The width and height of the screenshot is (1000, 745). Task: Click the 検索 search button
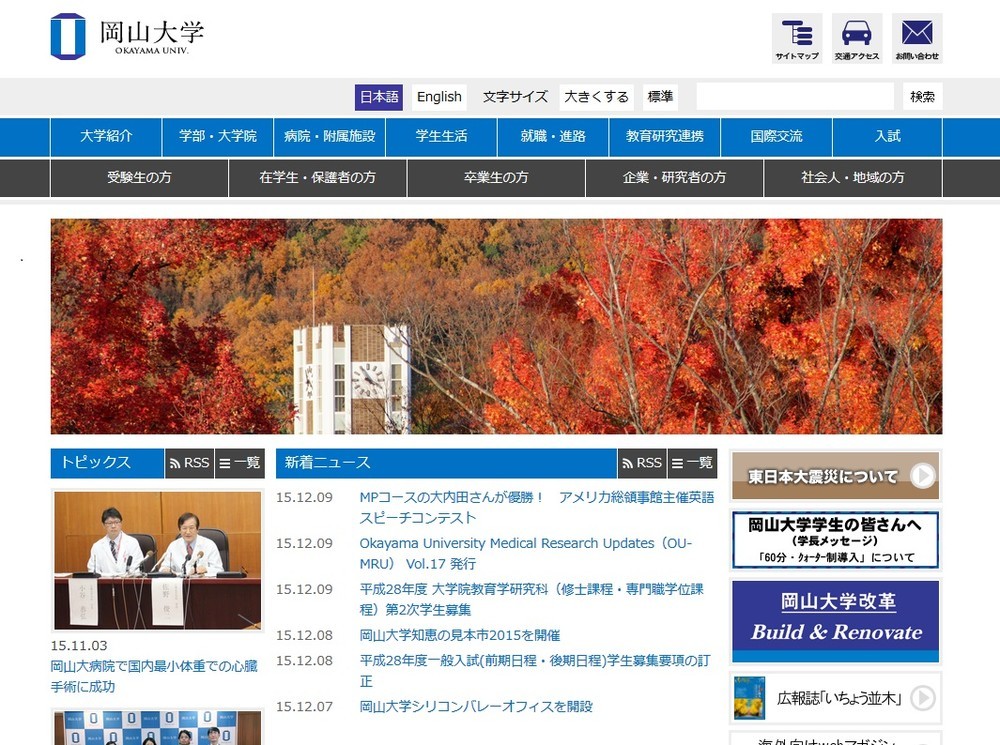pos(922,96)
